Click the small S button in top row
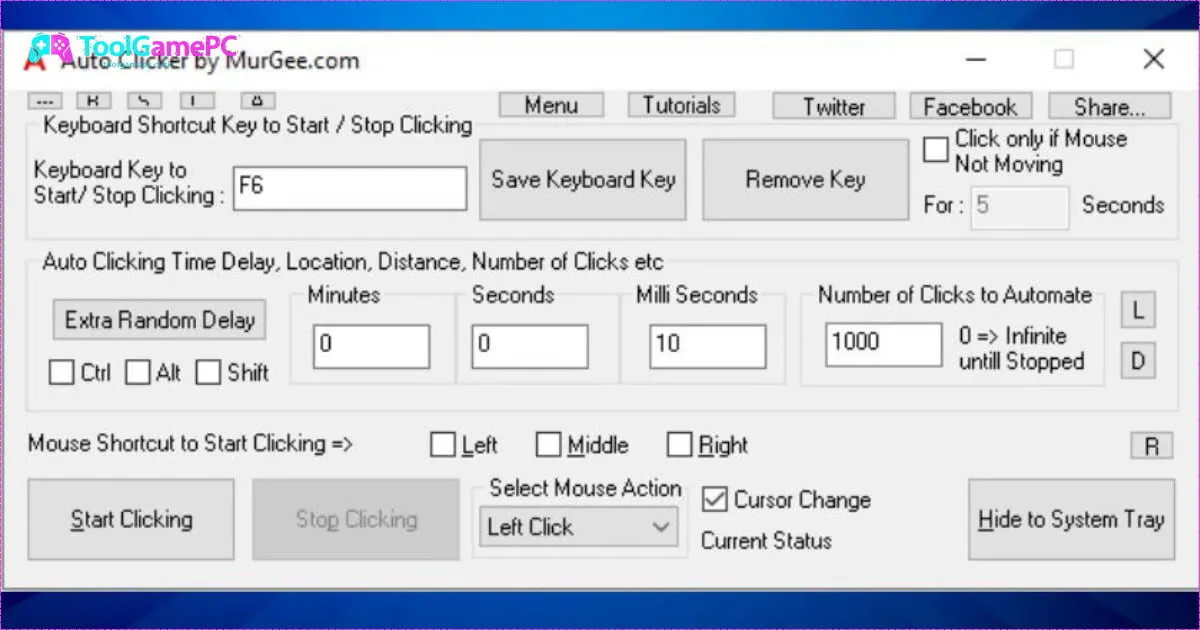The width and height of the screenshot is (1200, 630). [x=145, y=100]
